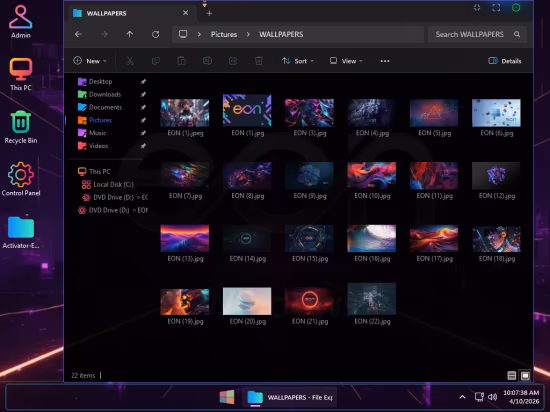Click the network tray icon
Viewport: 550px width, 412px height.
479,397
